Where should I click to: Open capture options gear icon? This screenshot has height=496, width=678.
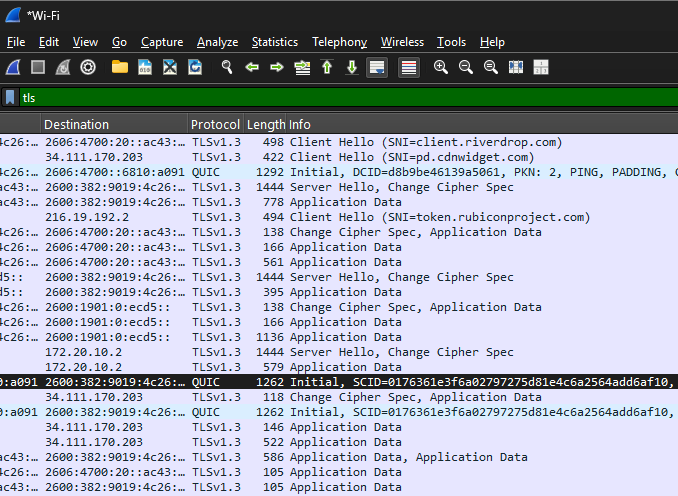tap(88, 67)
